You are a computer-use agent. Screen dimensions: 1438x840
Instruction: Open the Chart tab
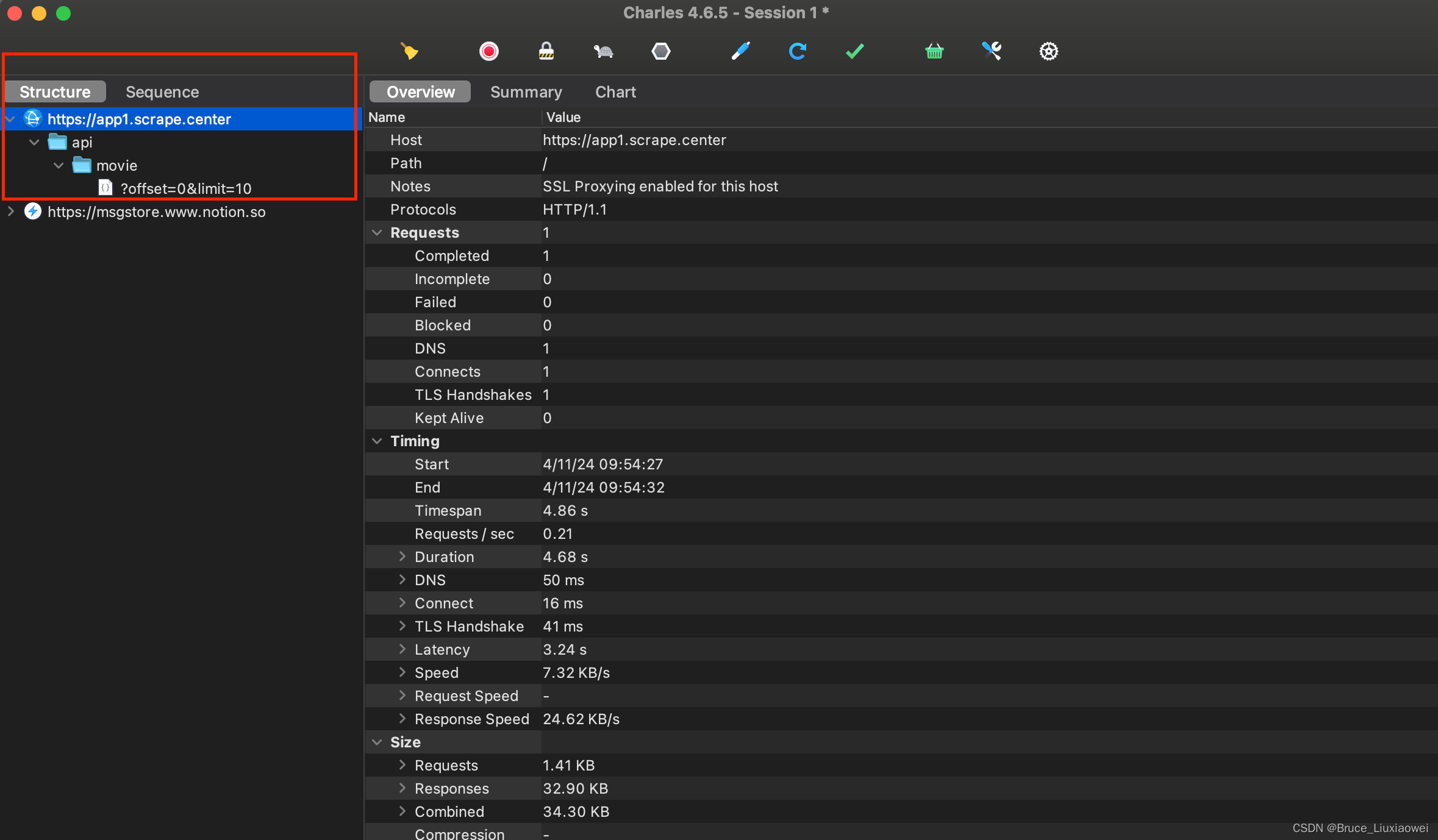point(615,92)
